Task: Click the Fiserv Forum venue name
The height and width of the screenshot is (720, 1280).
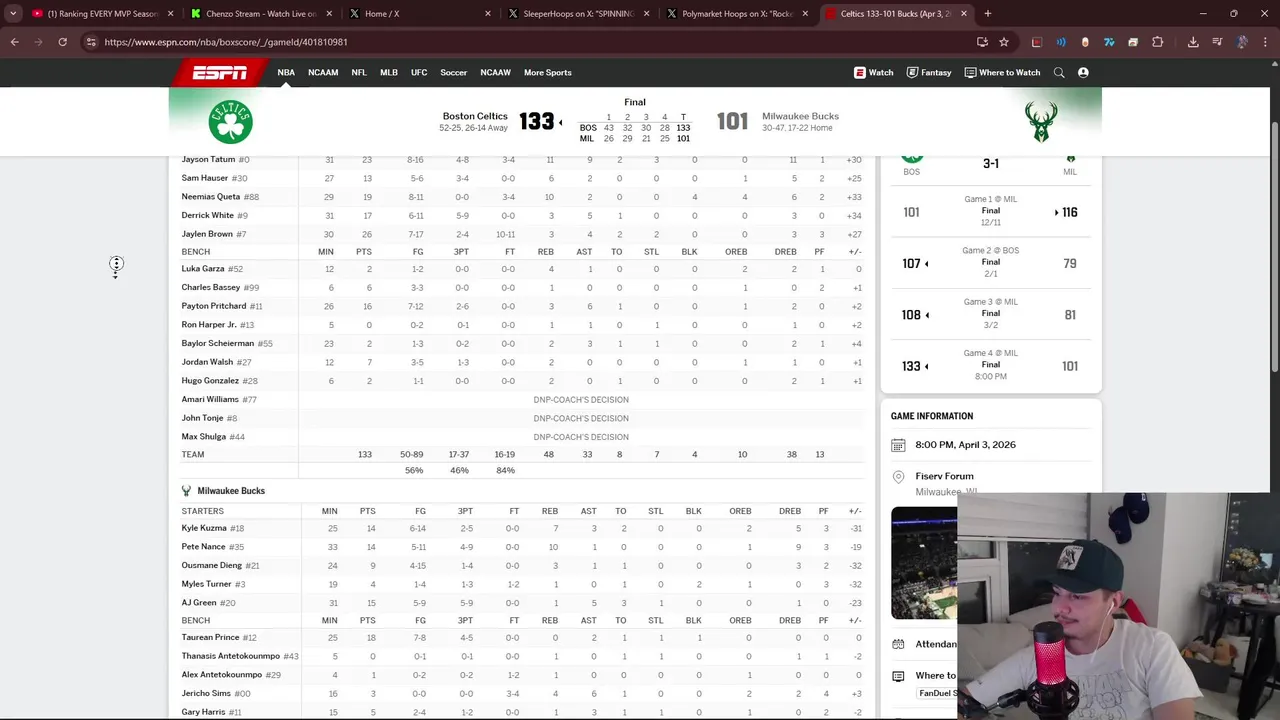Action: tap(944, 476)
